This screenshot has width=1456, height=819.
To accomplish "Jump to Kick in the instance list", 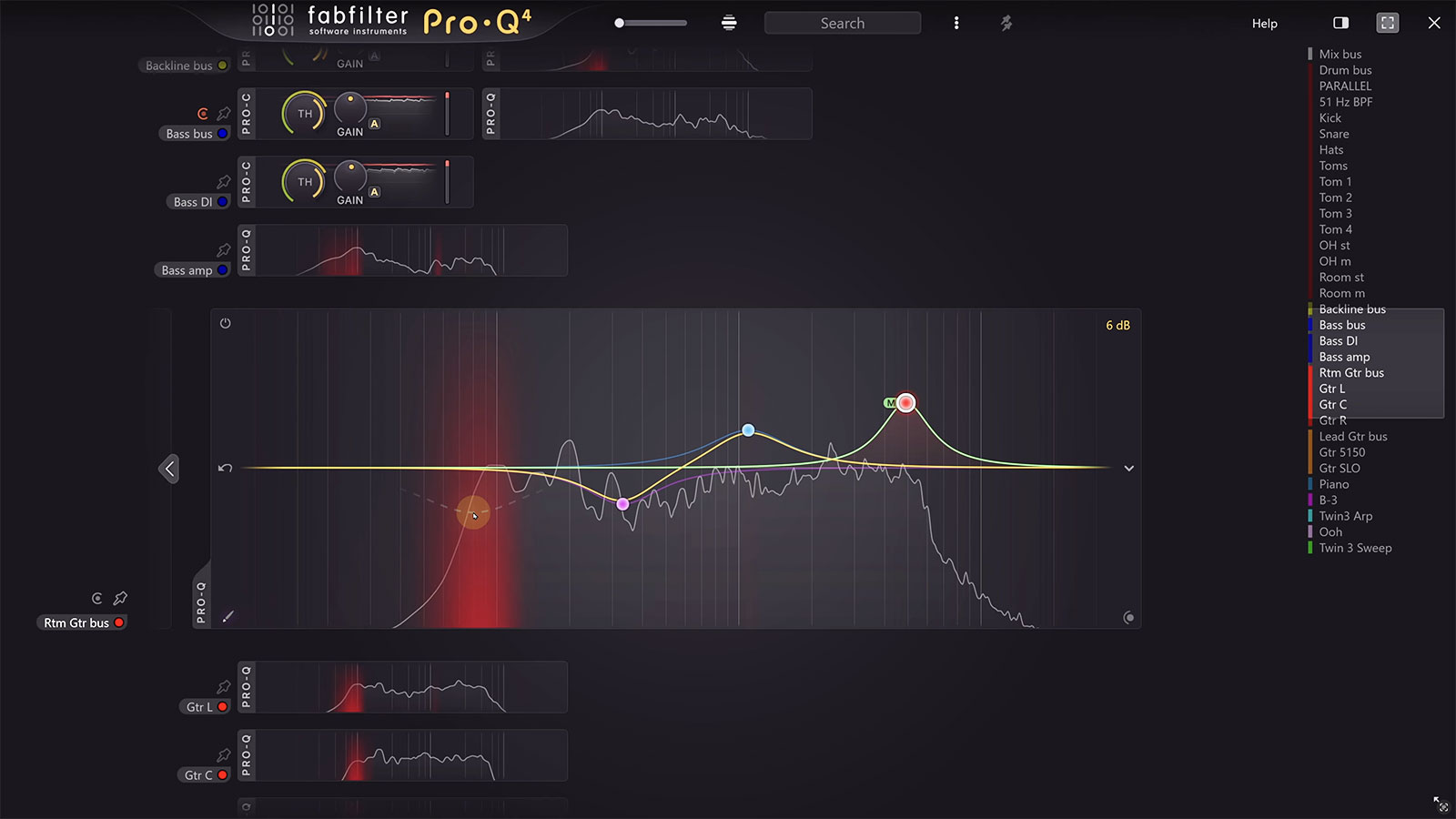I will click(x=1330, y=118).
